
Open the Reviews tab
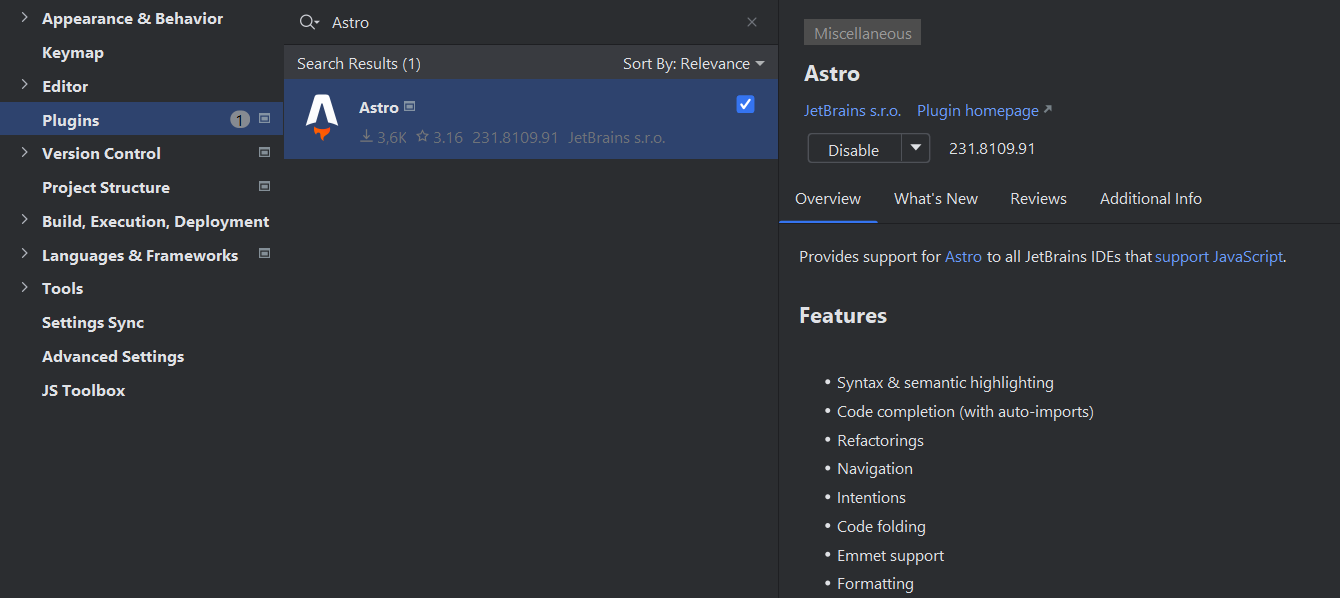click(x=1038, y=198)
